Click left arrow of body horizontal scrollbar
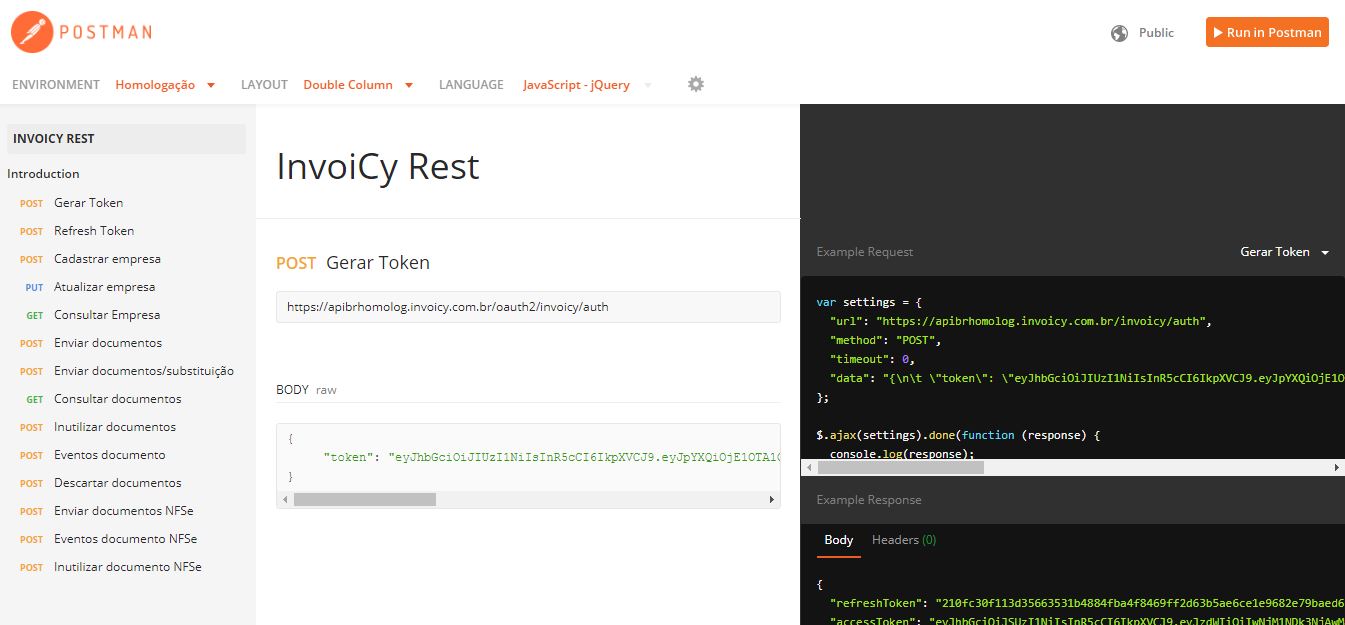This screenshot has height=625, width=1345. (x=286, y=499)
